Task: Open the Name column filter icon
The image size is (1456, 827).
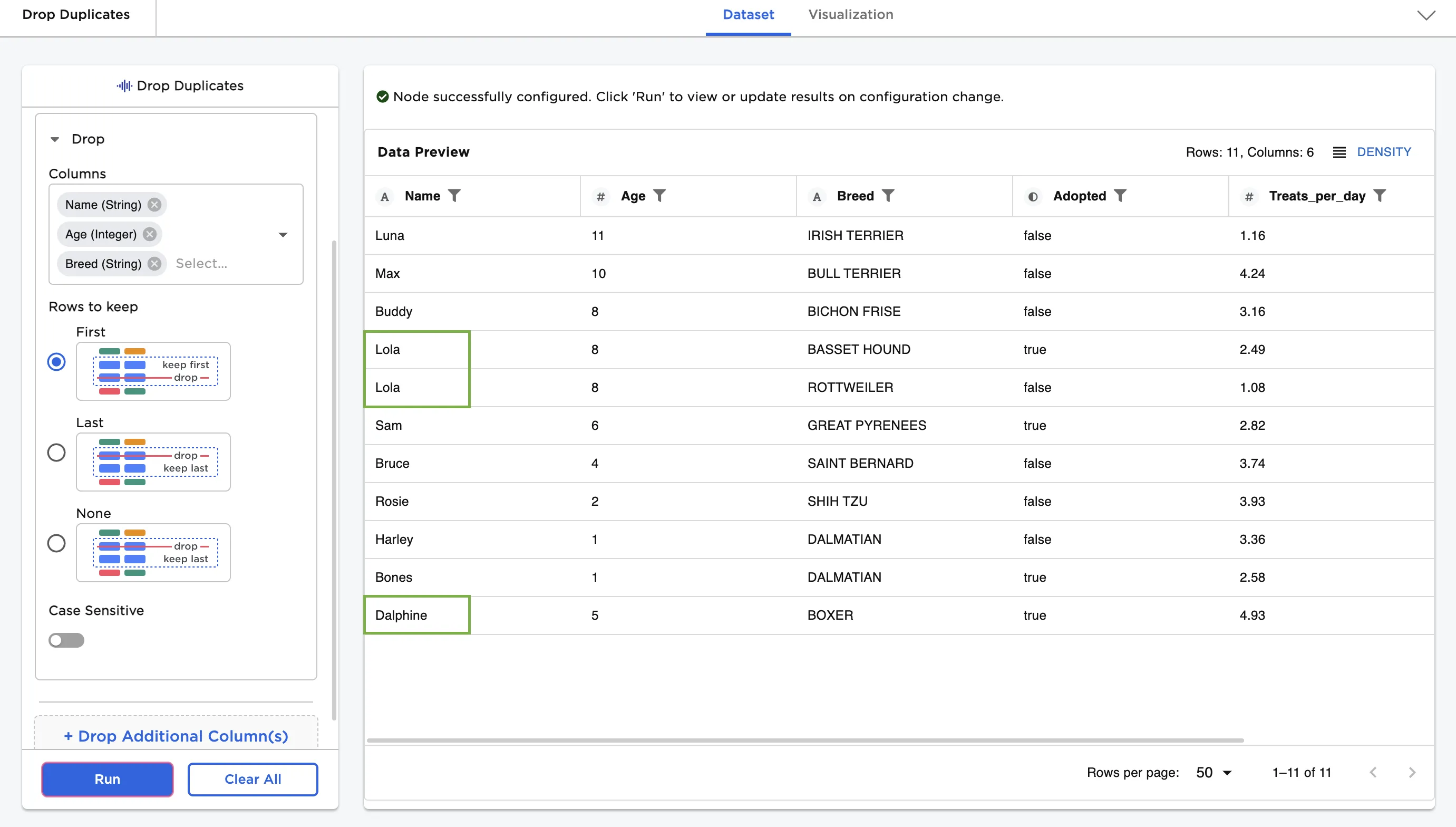Action: [454, 196]
